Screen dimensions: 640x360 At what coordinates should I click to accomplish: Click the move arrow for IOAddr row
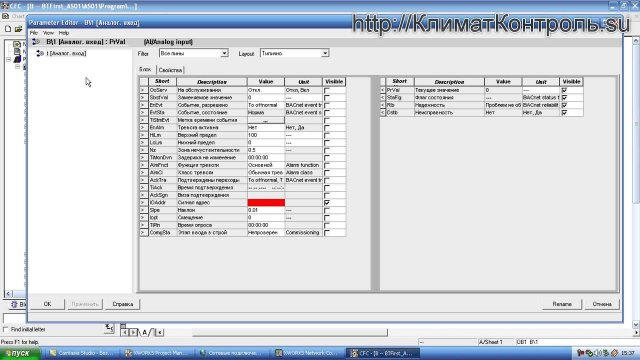point(143,202)
